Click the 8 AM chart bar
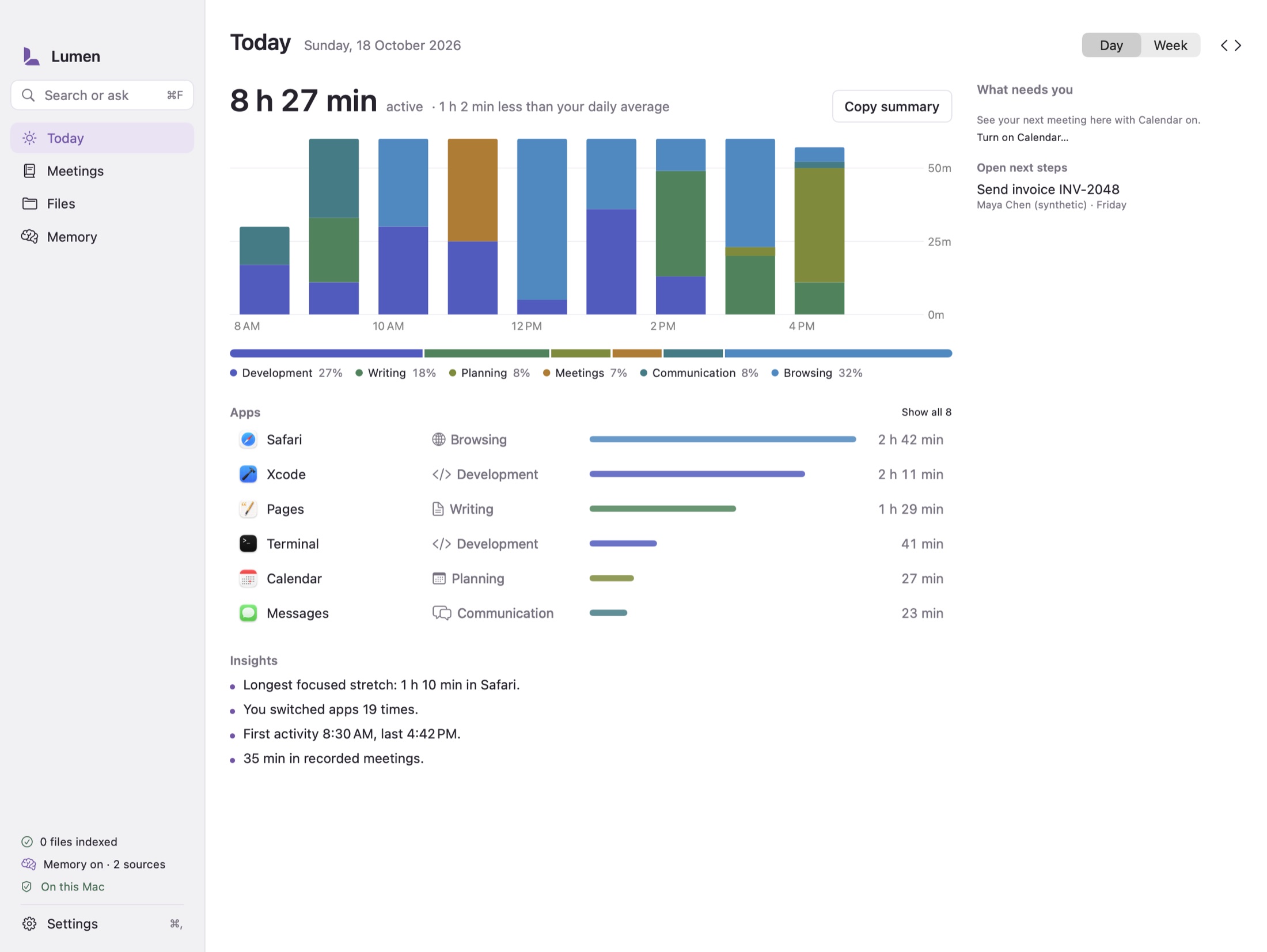This screenshot has height=952, width=1267. (264, 270)
